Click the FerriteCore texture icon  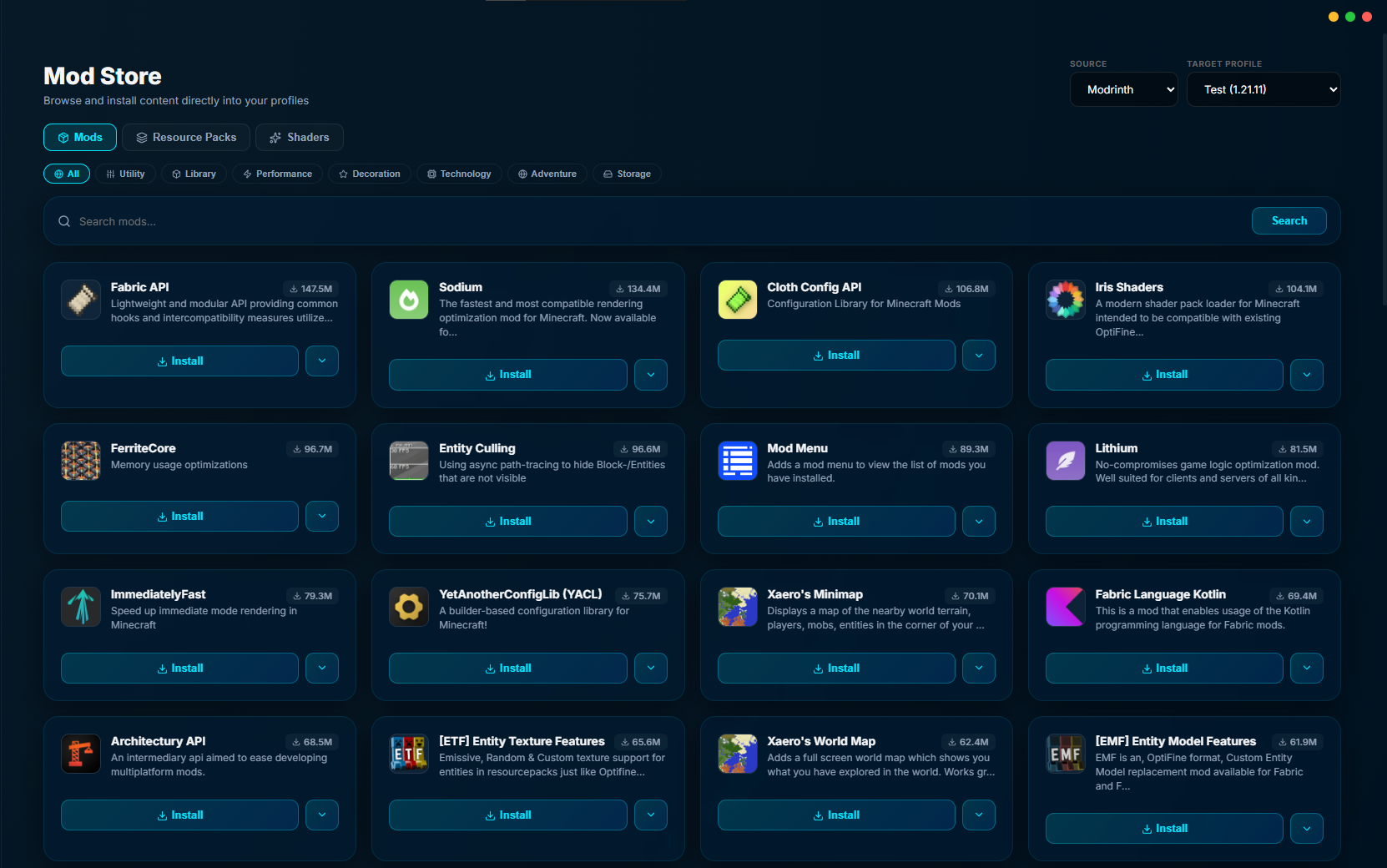[x=80, y=460]
